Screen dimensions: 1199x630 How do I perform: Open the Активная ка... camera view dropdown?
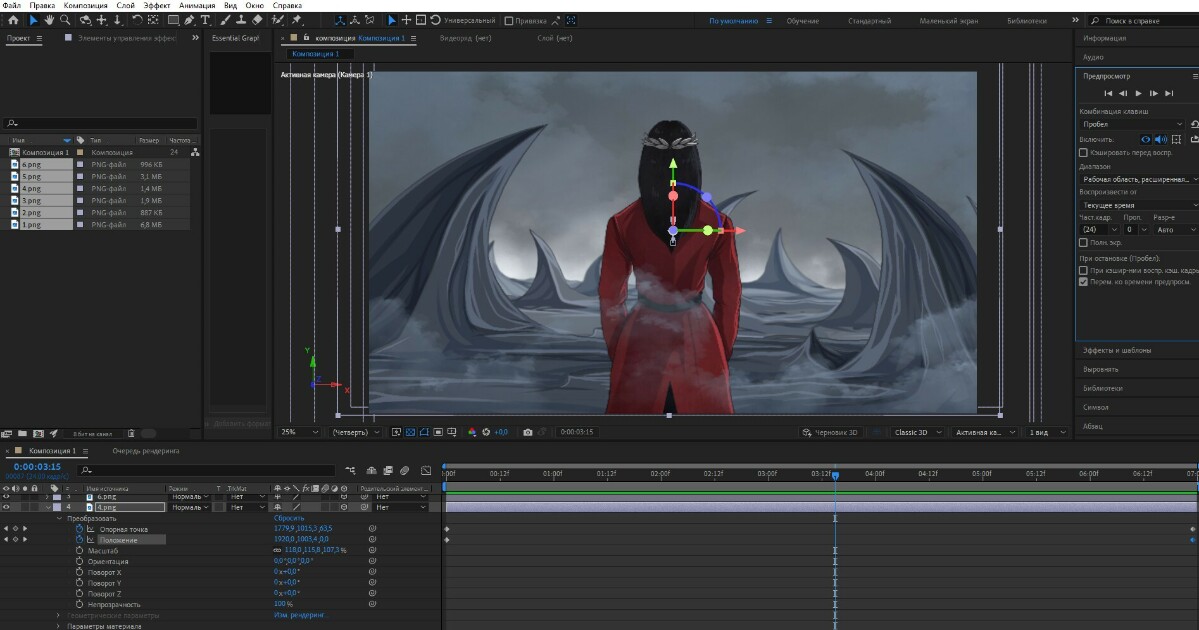pos(985,432)
